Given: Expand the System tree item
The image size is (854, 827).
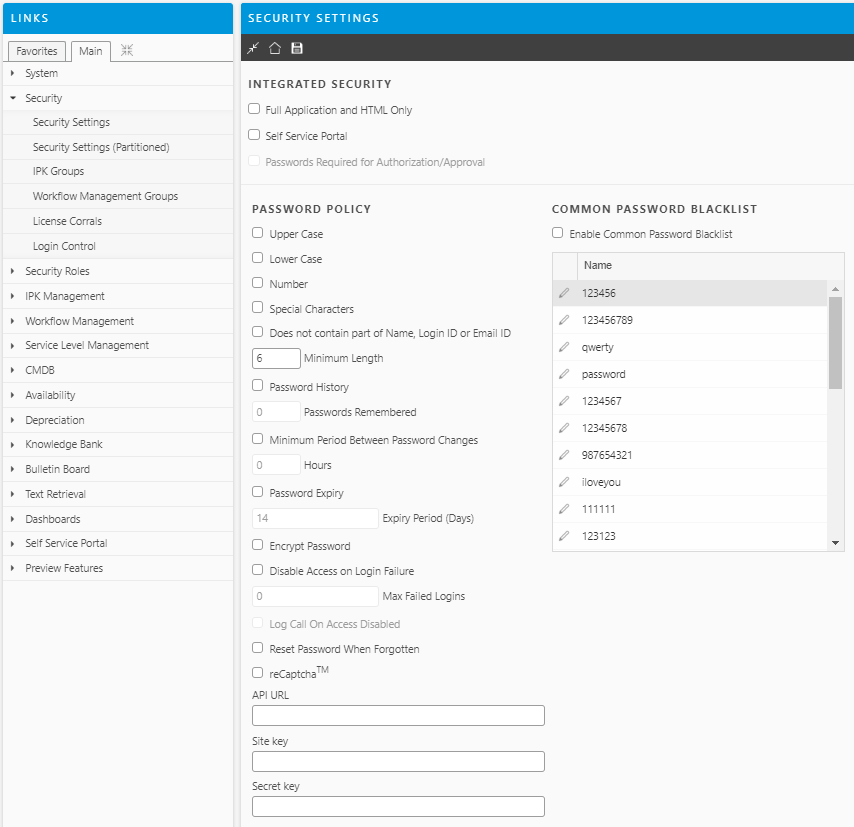Looking at the screenshot, I should (x=13, y=73).
